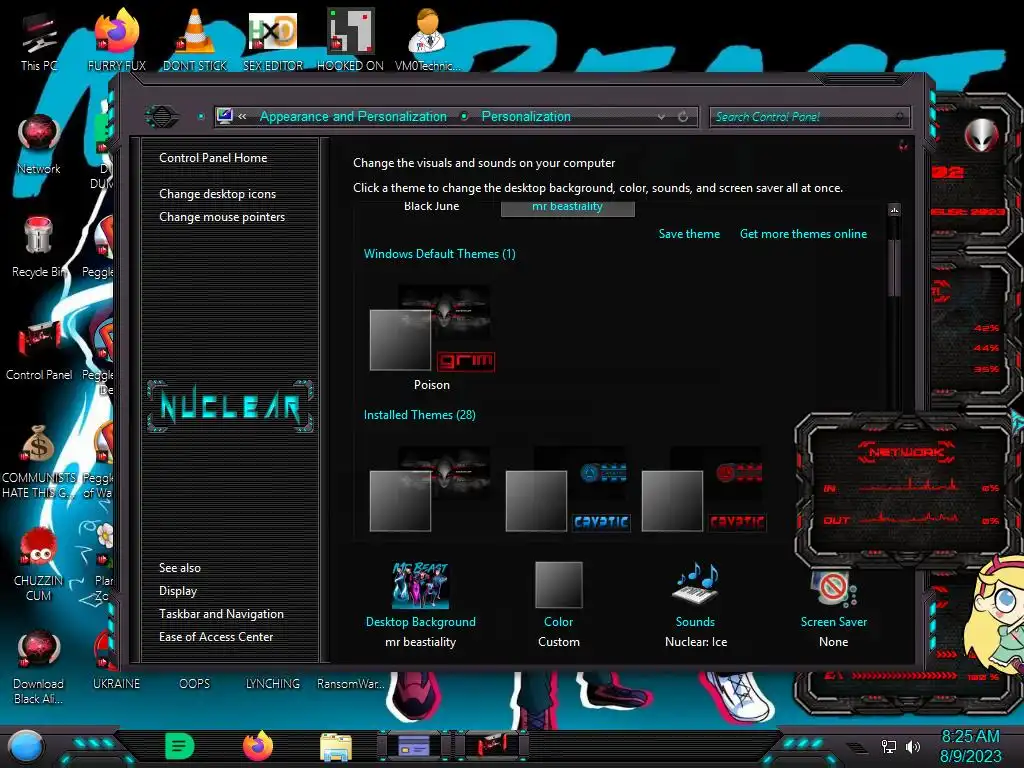1024x768 pixels.
Task: Refresh the Personalization page
Action: coord(683,117)
